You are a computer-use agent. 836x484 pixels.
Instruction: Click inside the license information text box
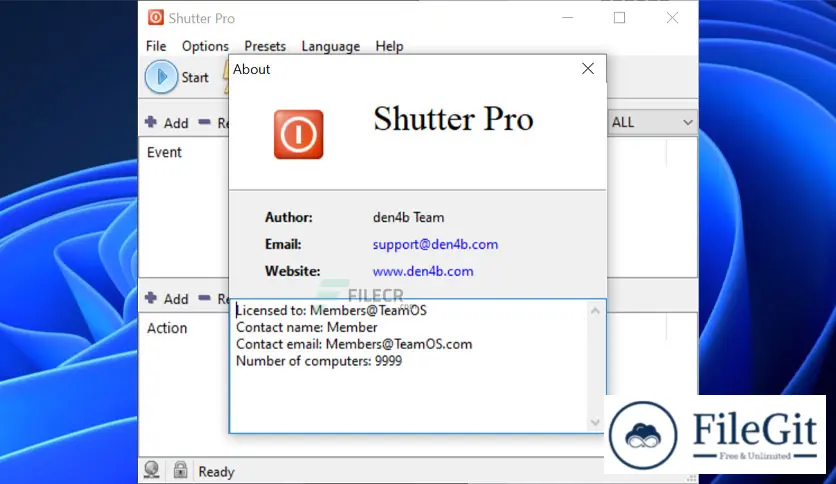[x=417, y=366]
